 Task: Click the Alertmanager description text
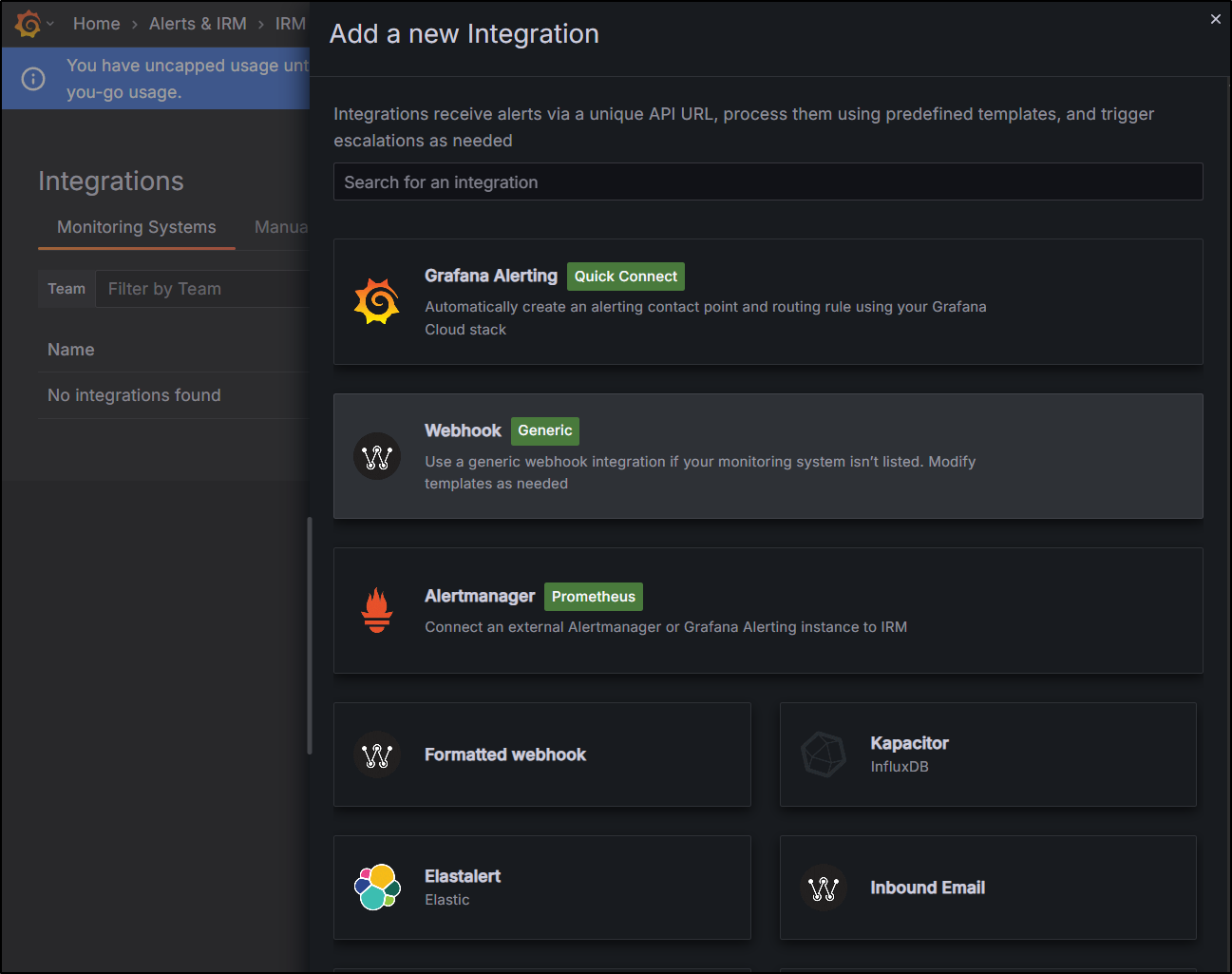tap(666, 627)
